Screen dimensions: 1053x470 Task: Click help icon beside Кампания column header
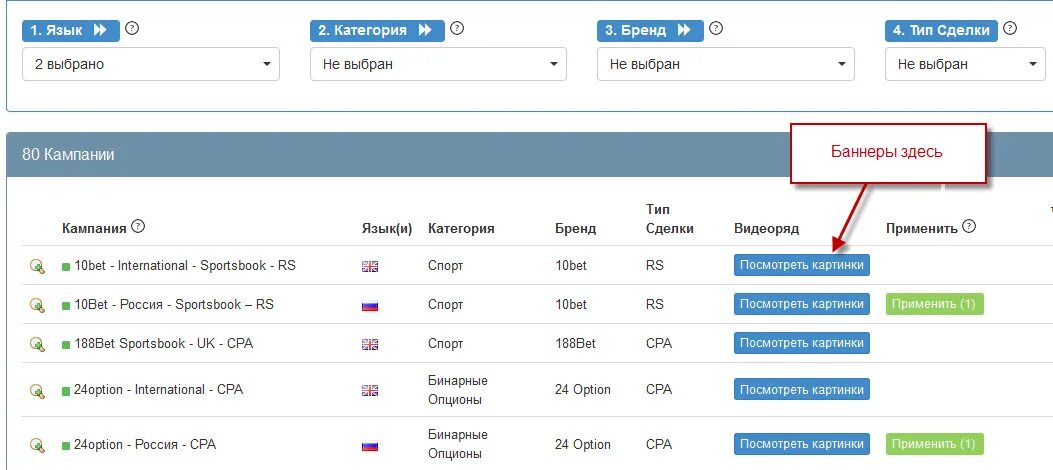[138, 226]
